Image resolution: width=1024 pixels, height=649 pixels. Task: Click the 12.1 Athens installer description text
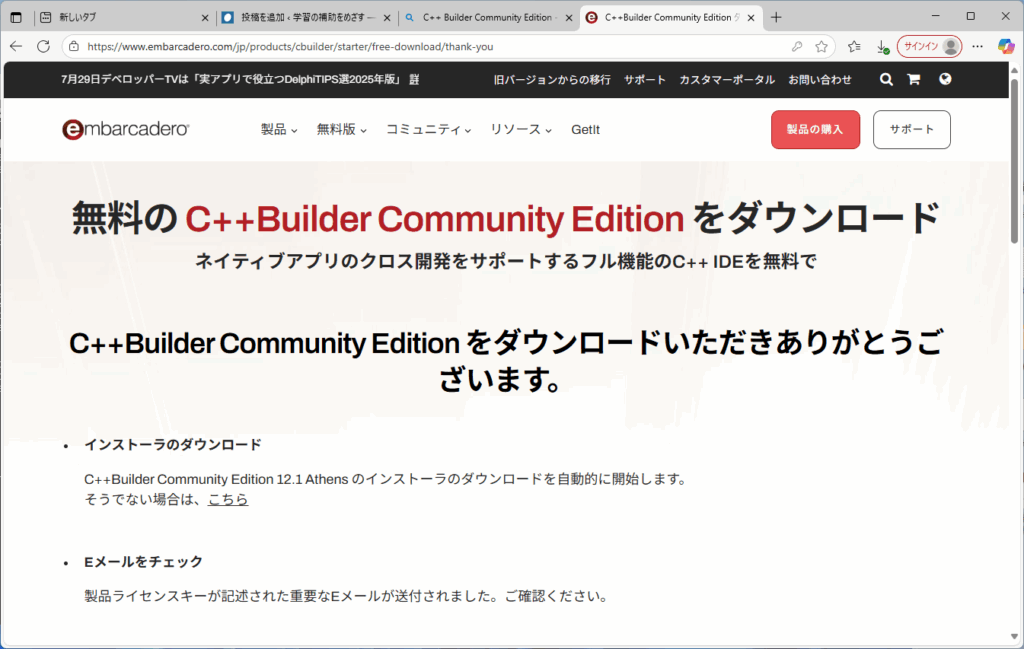click(x=387, y=479)
